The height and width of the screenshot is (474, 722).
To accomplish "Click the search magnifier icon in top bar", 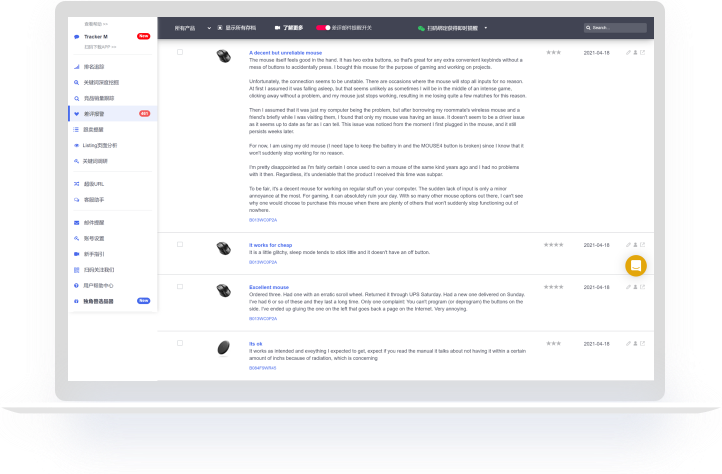I will tap(588, 28).
